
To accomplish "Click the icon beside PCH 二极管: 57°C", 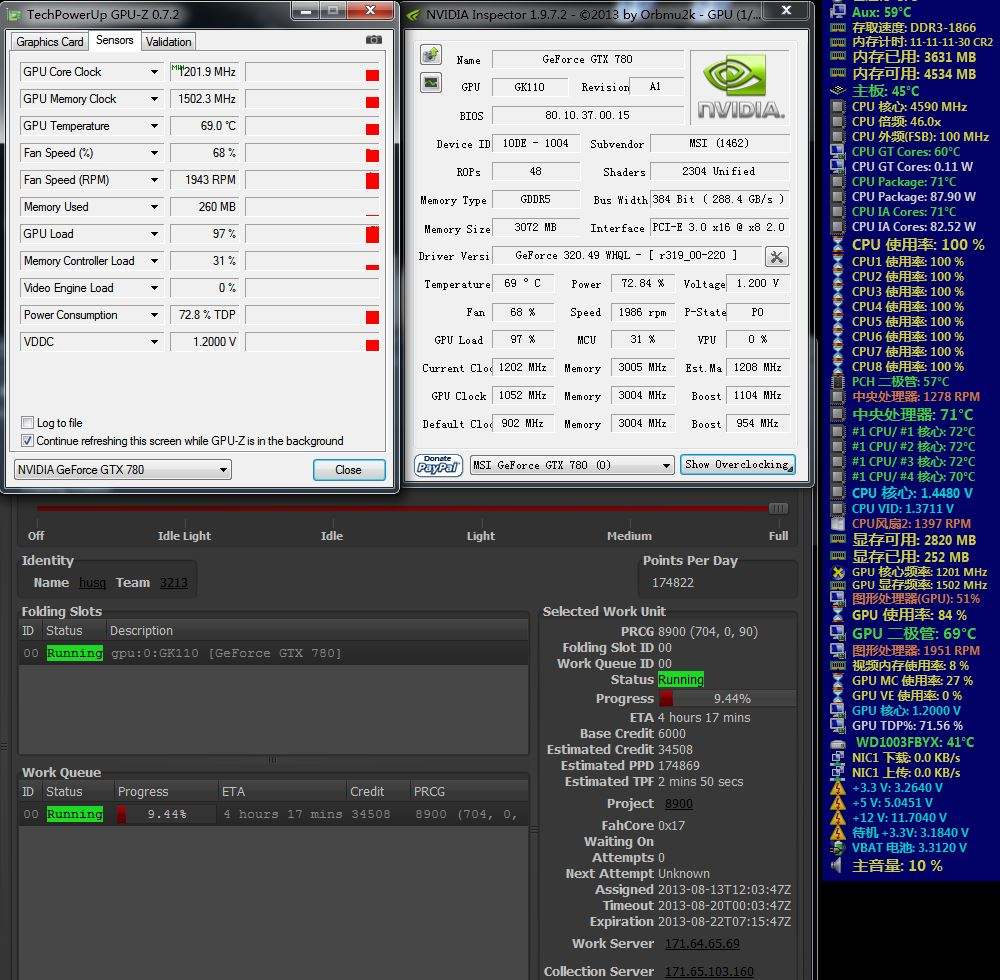I will pos(838,382).
